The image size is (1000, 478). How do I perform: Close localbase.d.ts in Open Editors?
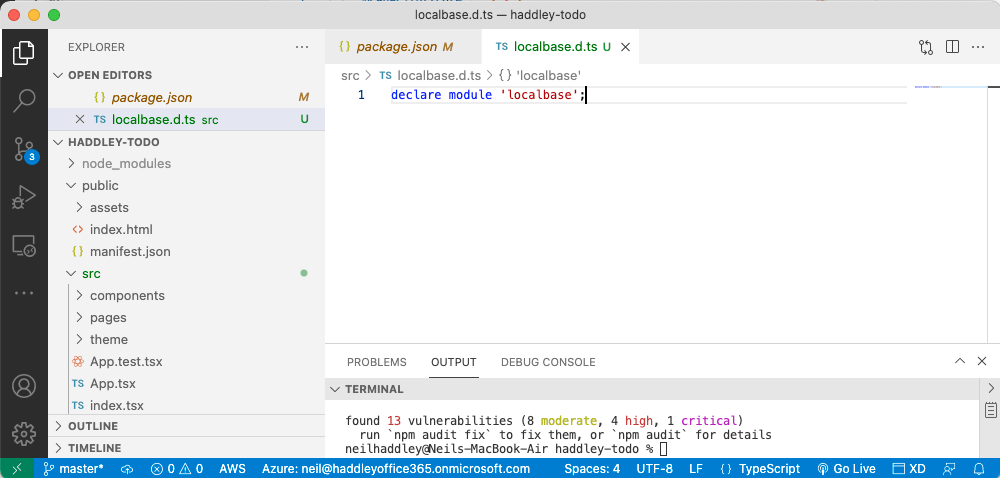click(80, 120)
